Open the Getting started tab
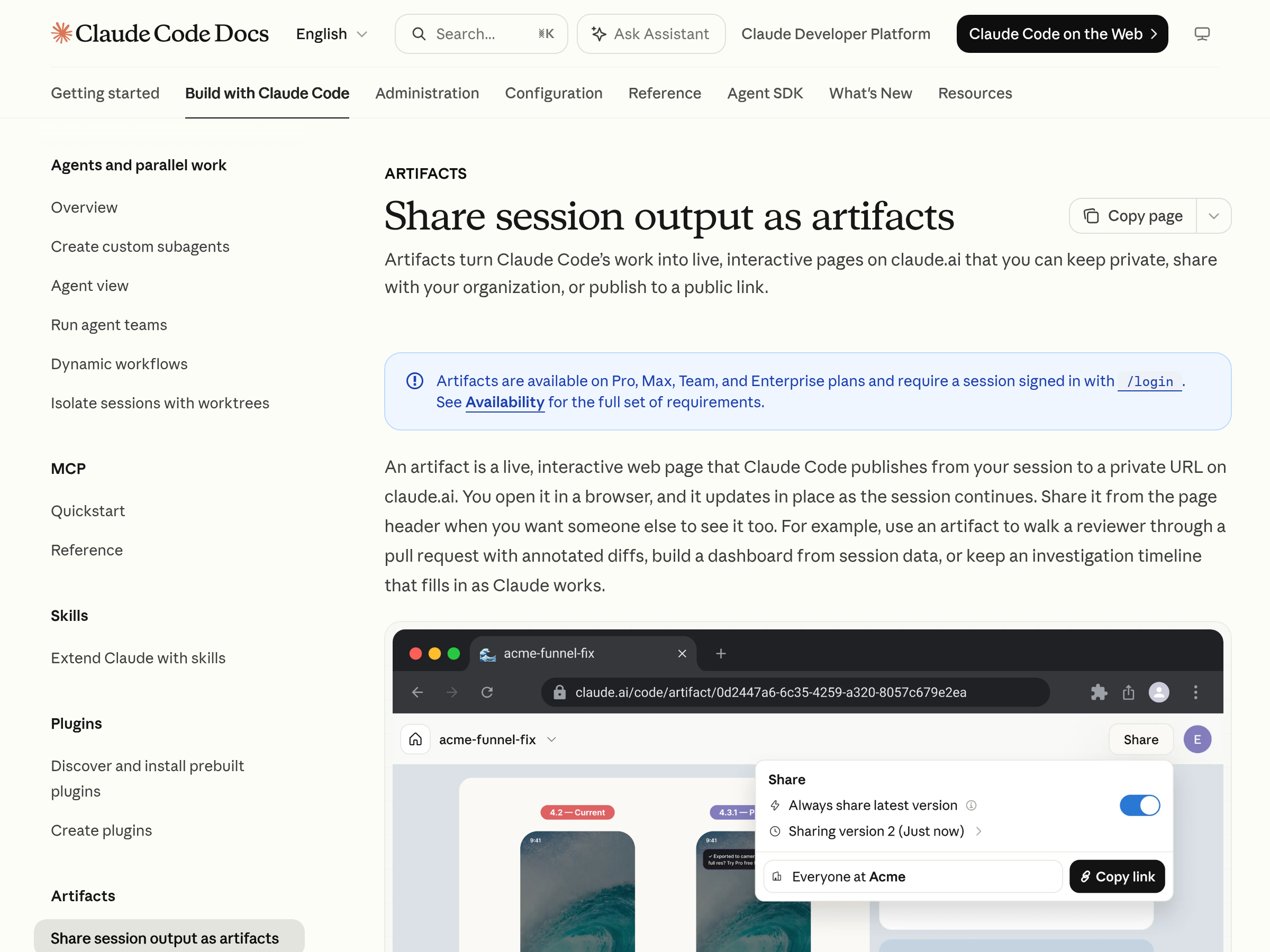This screenshot has width=1270, height=952. tap(105, 93)
